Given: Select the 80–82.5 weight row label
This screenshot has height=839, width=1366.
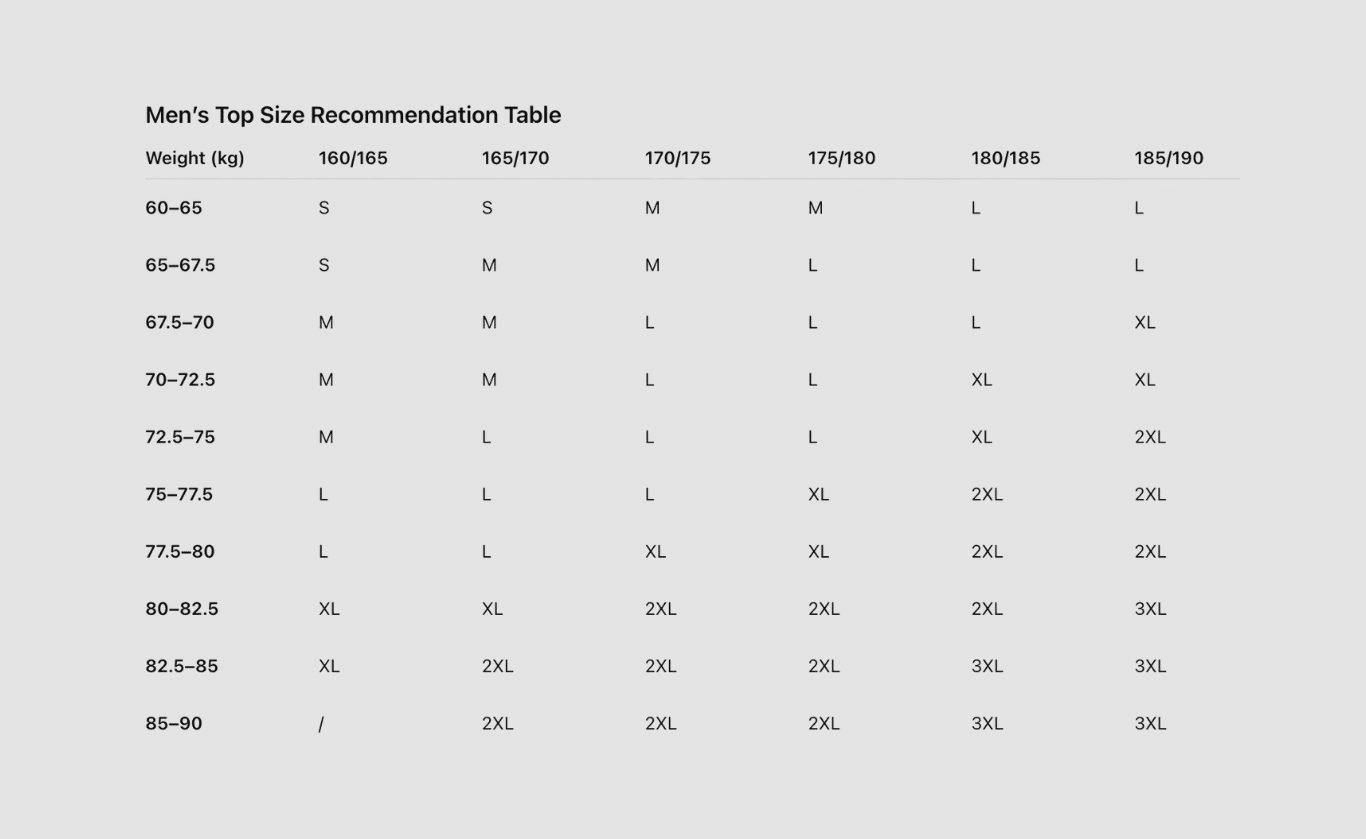Looking at the screenshot, I should pos(181,609).
